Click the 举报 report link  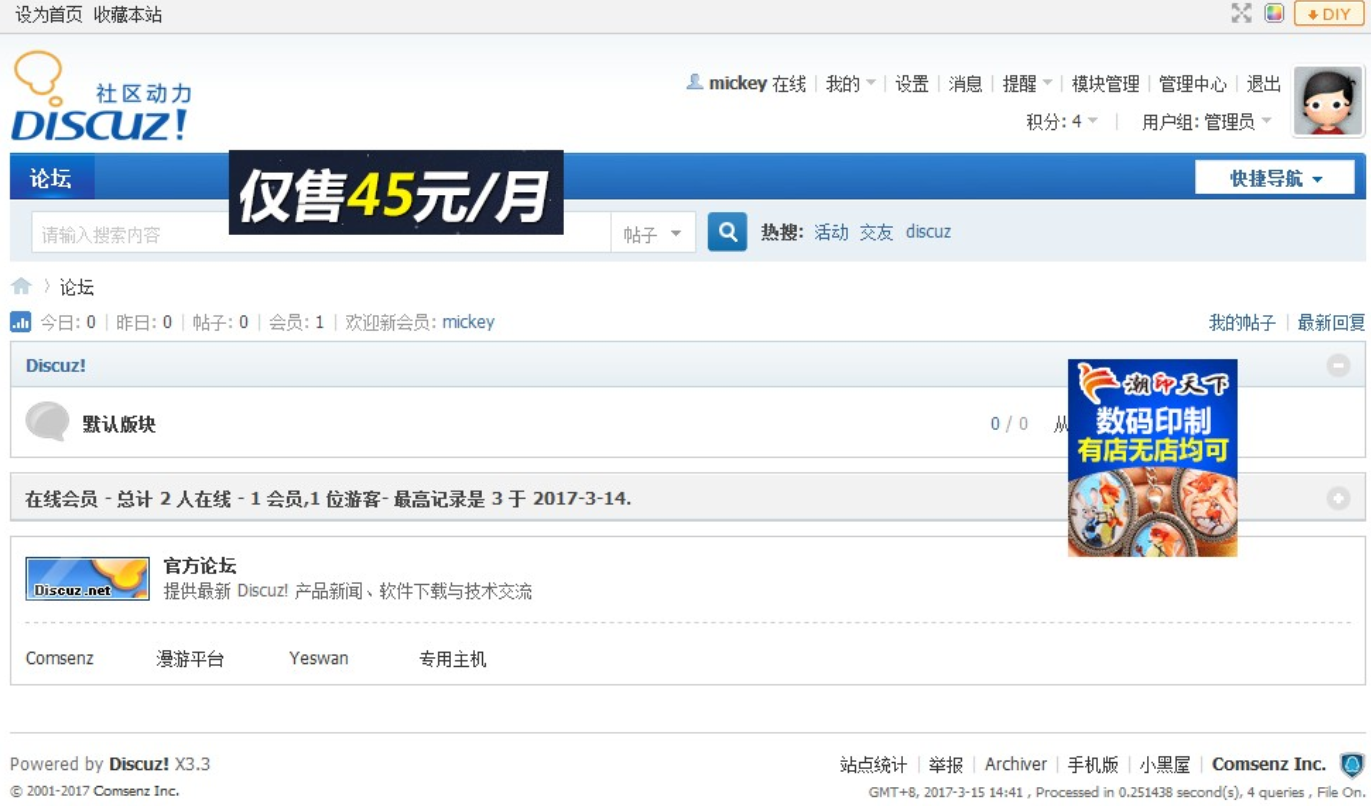(945, 765)
